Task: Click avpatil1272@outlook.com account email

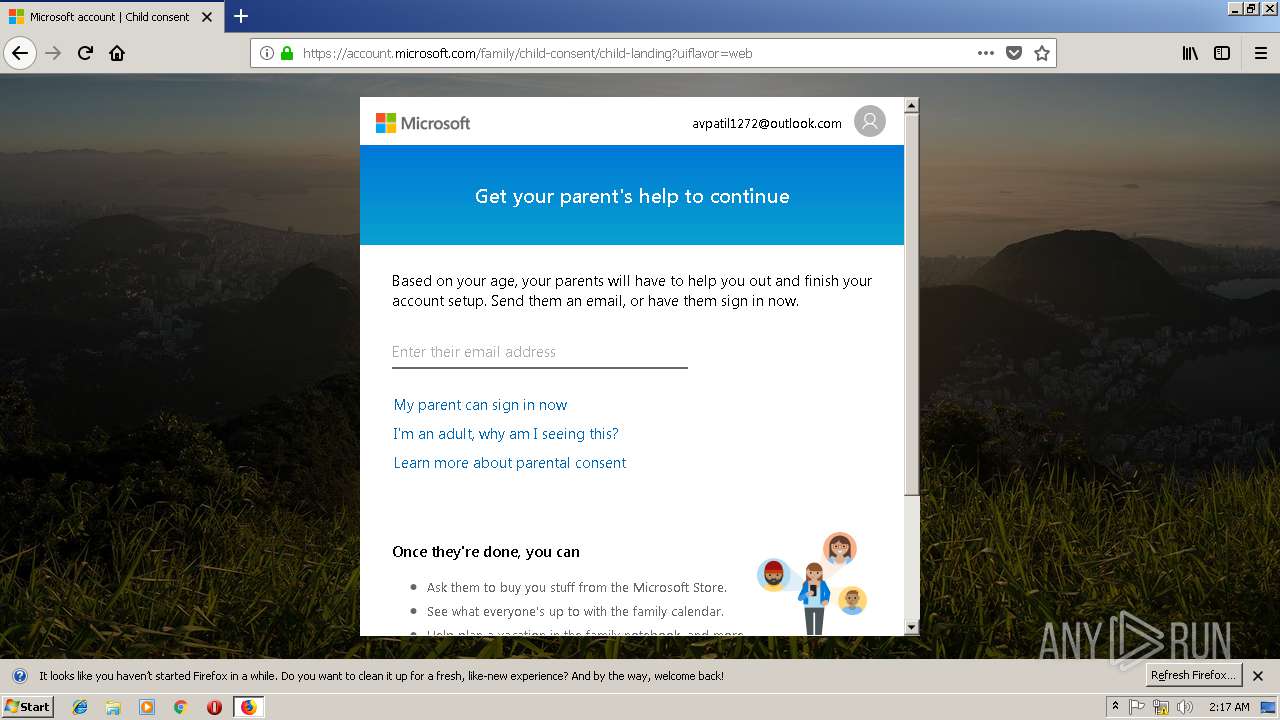Action: coord(767,123)
